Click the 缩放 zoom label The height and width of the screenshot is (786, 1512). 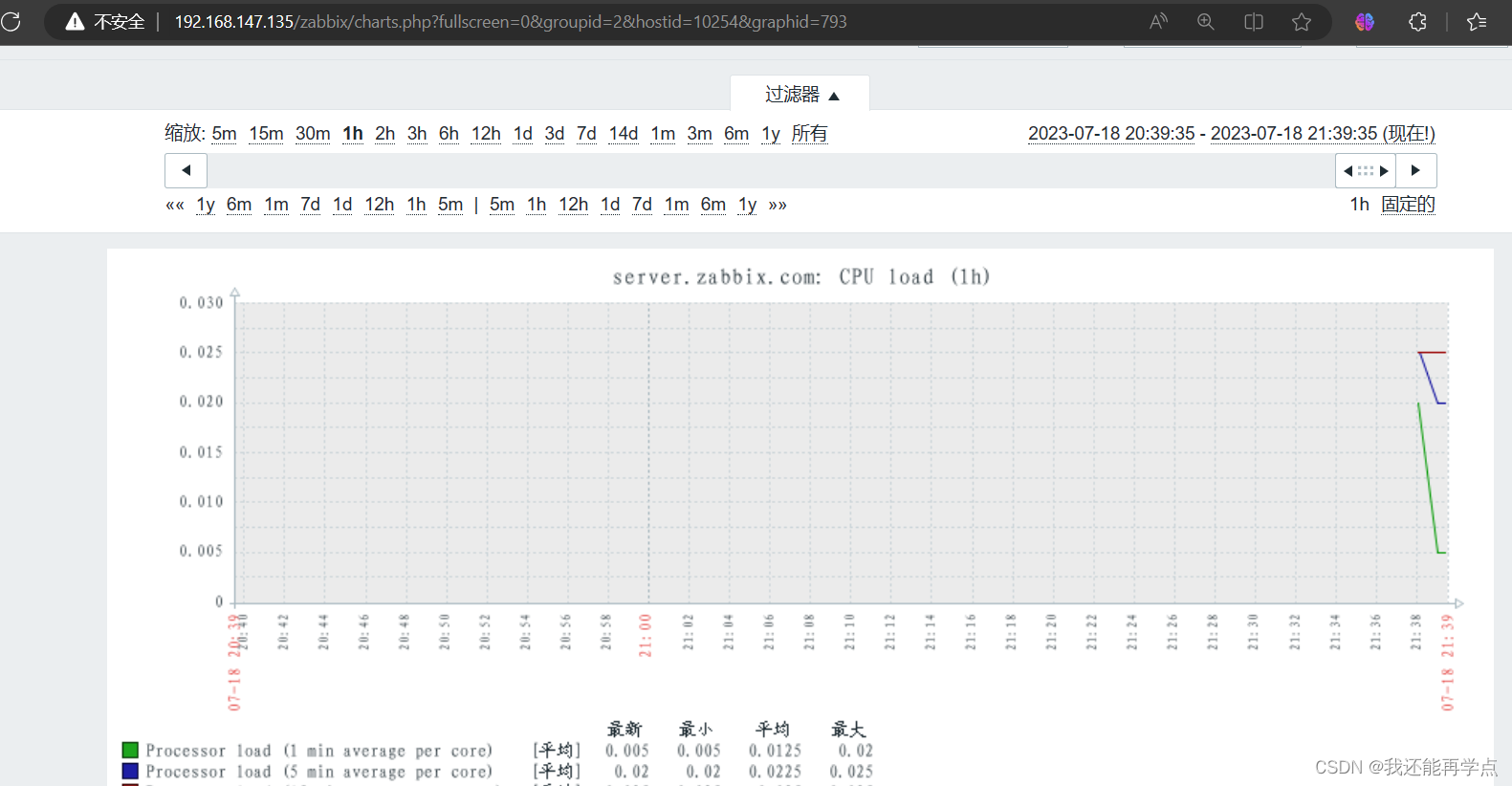185,133
